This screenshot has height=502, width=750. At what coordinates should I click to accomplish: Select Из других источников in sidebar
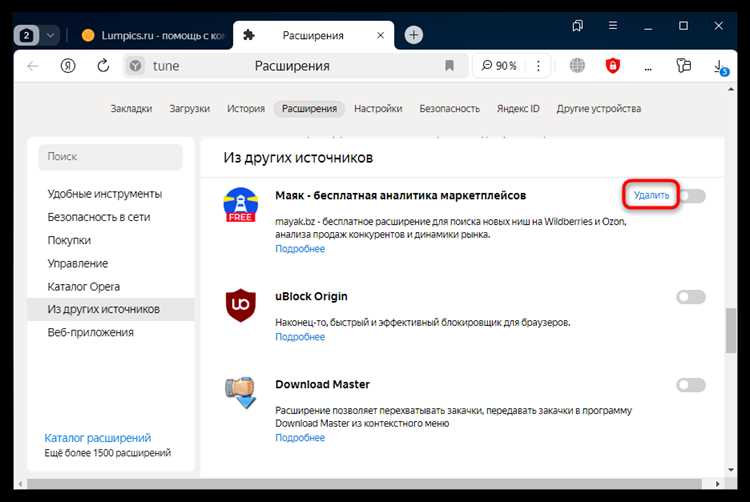click(x=111, y=309)
